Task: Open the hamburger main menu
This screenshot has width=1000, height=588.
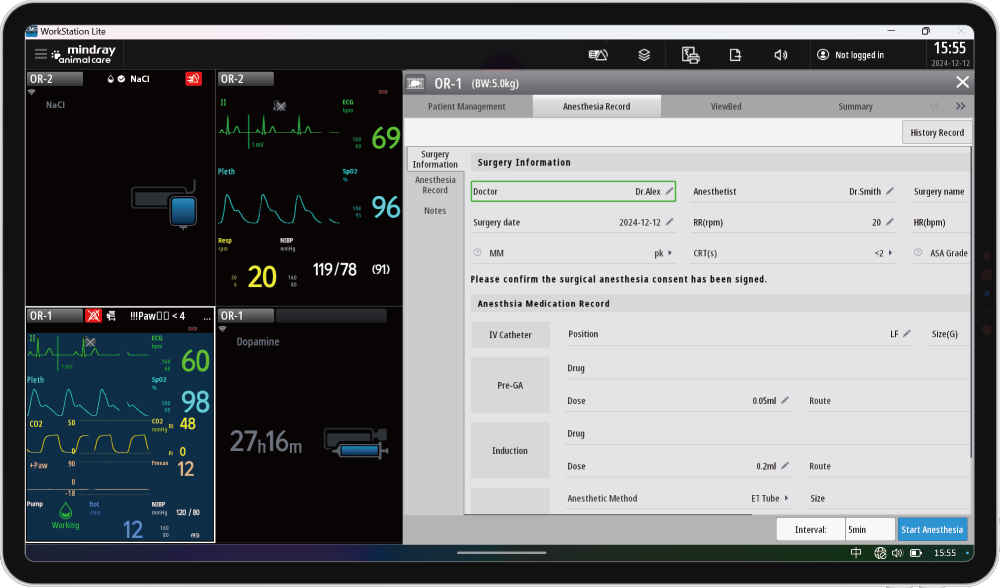Action: click(41, 54)
